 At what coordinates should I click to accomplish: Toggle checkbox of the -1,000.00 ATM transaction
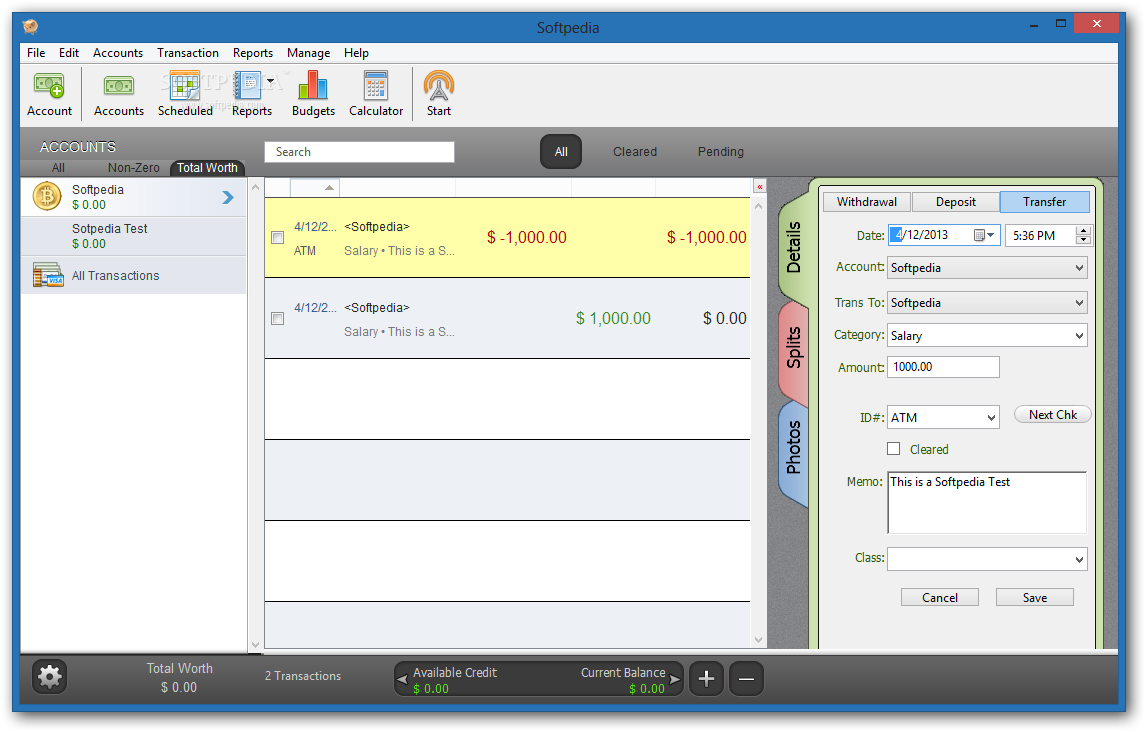tap(278, 237)
